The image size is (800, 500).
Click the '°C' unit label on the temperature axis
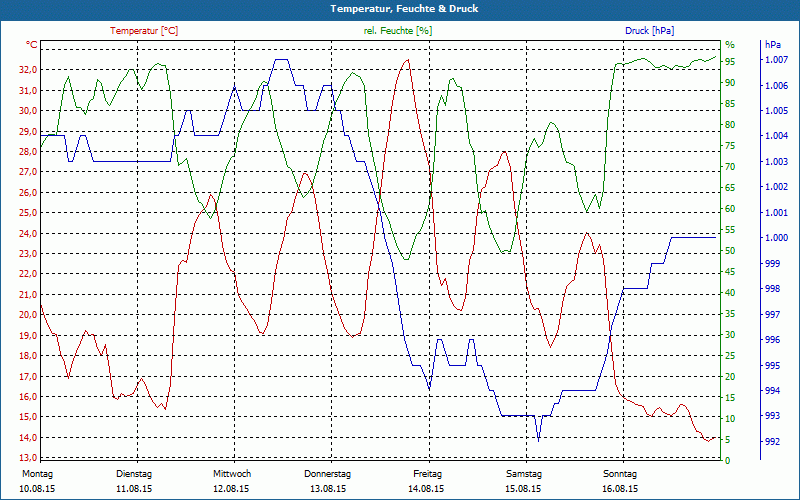(x=32, y=45)
